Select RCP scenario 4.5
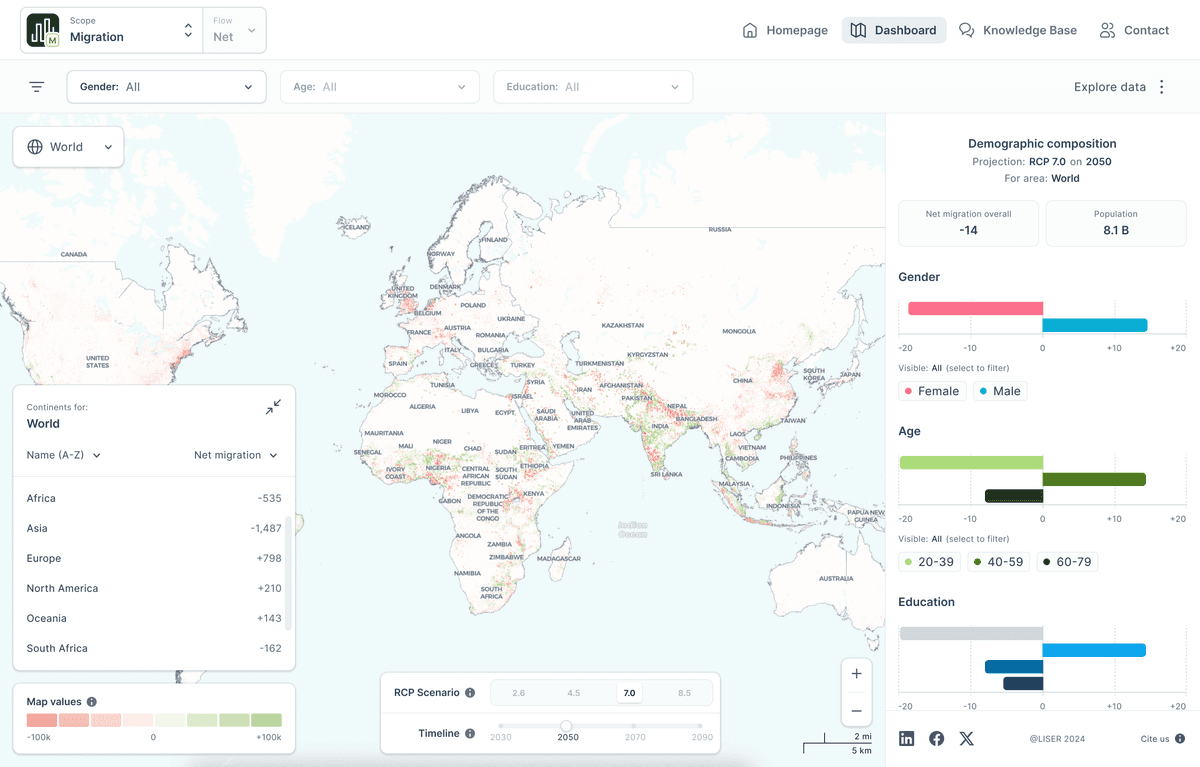This screenshot has width=1200, height=767. pyautogui.click(x=573, y=693)
